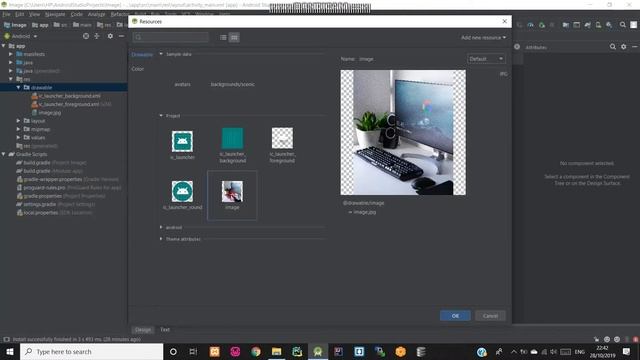Switch to Design tab
The image size is (640, 360).
[x=142, y=330]
